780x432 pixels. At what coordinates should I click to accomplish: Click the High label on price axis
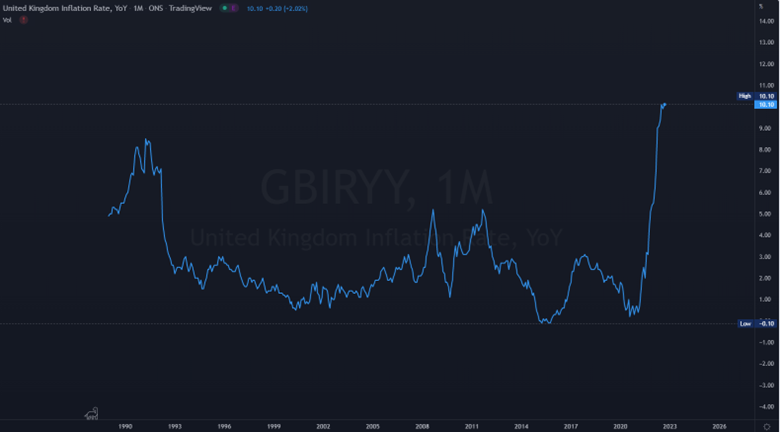[745, 96]
